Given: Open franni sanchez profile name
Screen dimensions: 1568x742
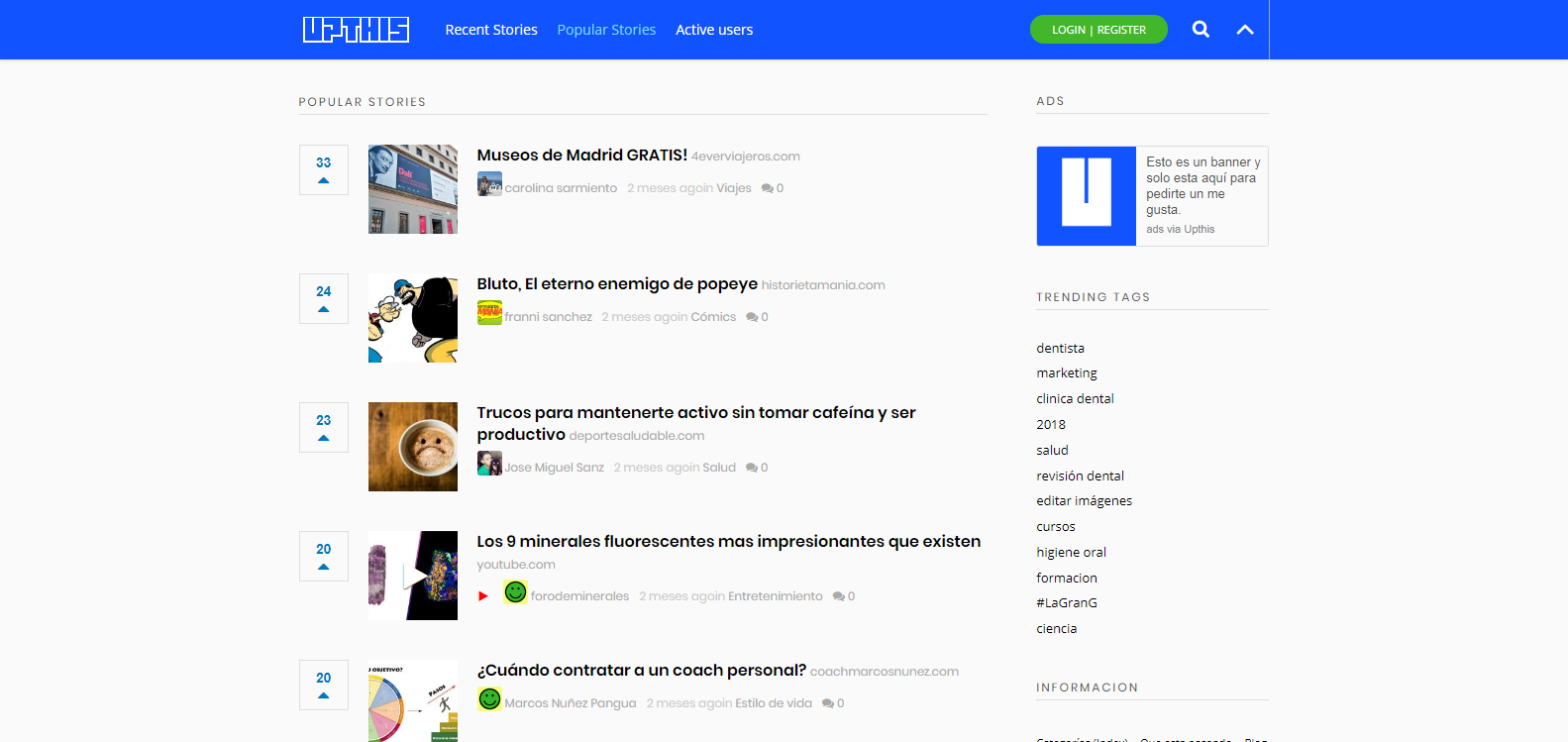Looking at the screenshot, I should pyautogui.click(x=548, y=317).
